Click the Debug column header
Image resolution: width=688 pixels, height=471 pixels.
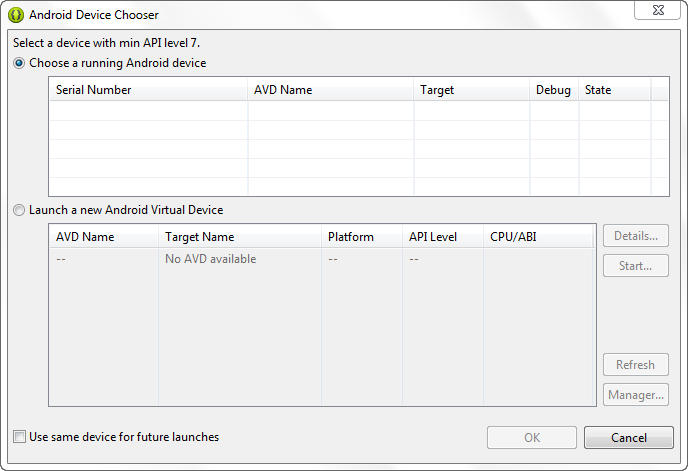point(554,90)
